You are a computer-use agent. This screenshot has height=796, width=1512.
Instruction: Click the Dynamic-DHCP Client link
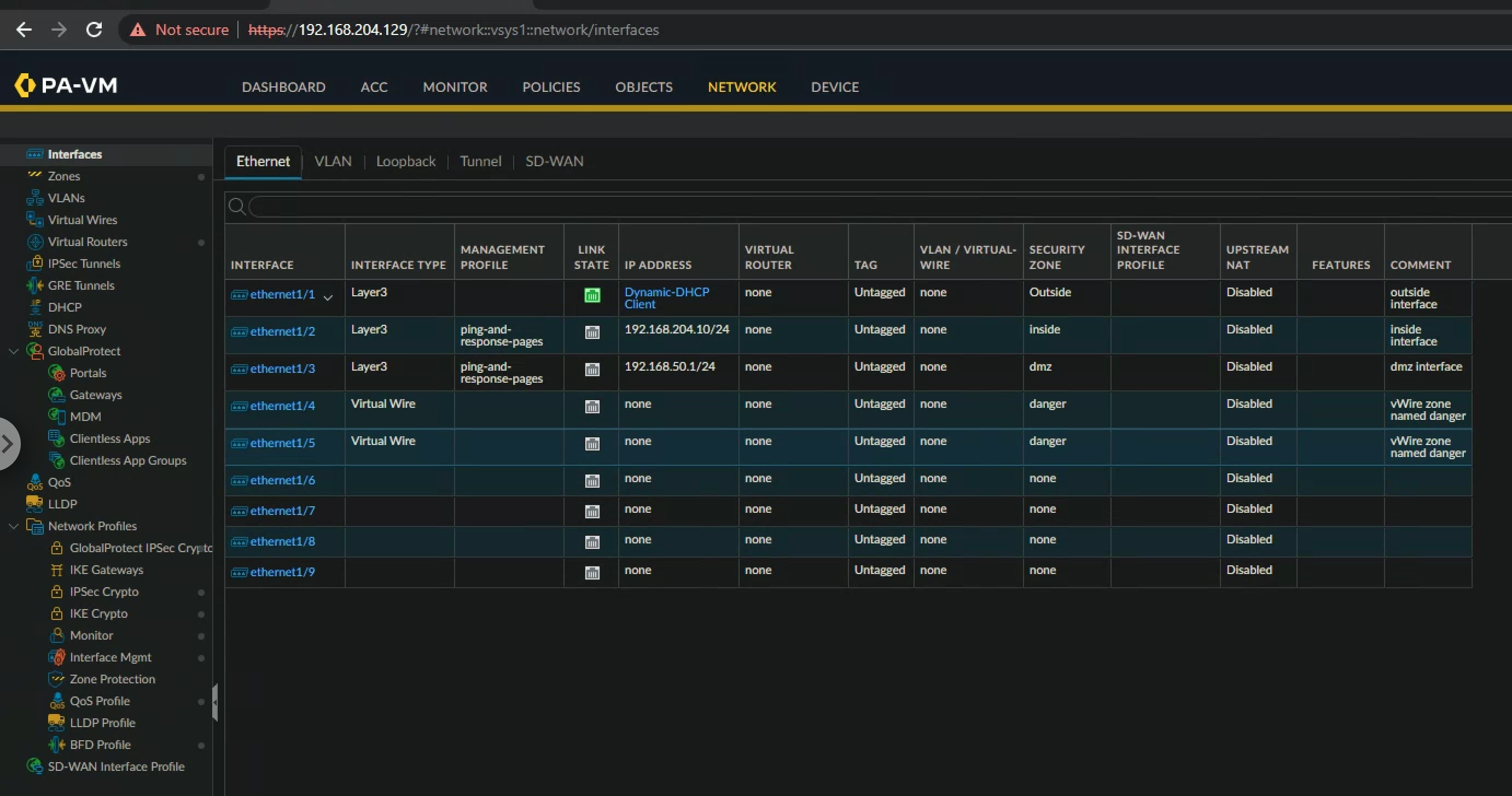tap(666, 297)
